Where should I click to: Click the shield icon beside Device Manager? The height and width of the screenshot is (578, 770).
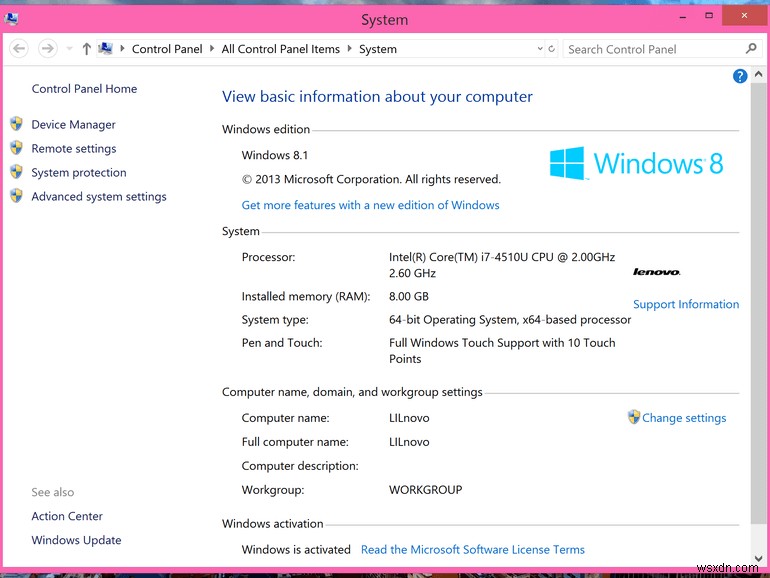coord(16,124)
